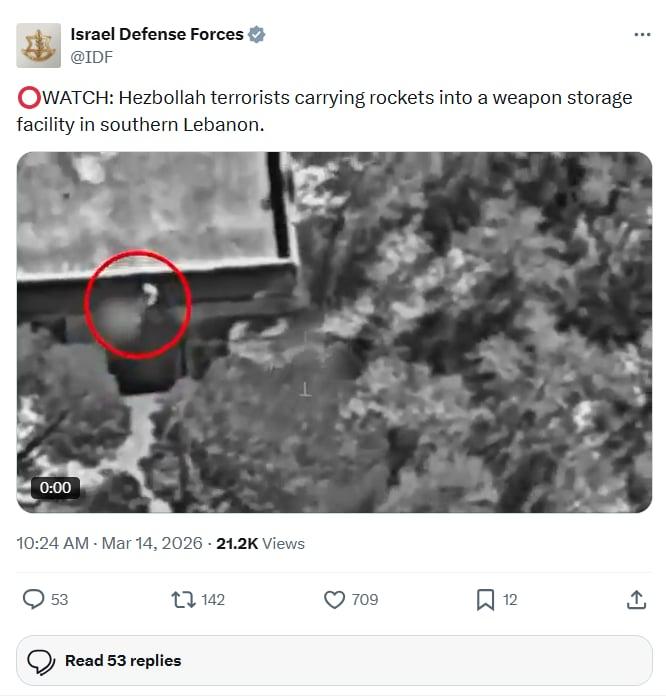Image resolution: width=666 pixels, height=698 pixels.
Task: Click the @IDF handle
Action: [91, 57]
